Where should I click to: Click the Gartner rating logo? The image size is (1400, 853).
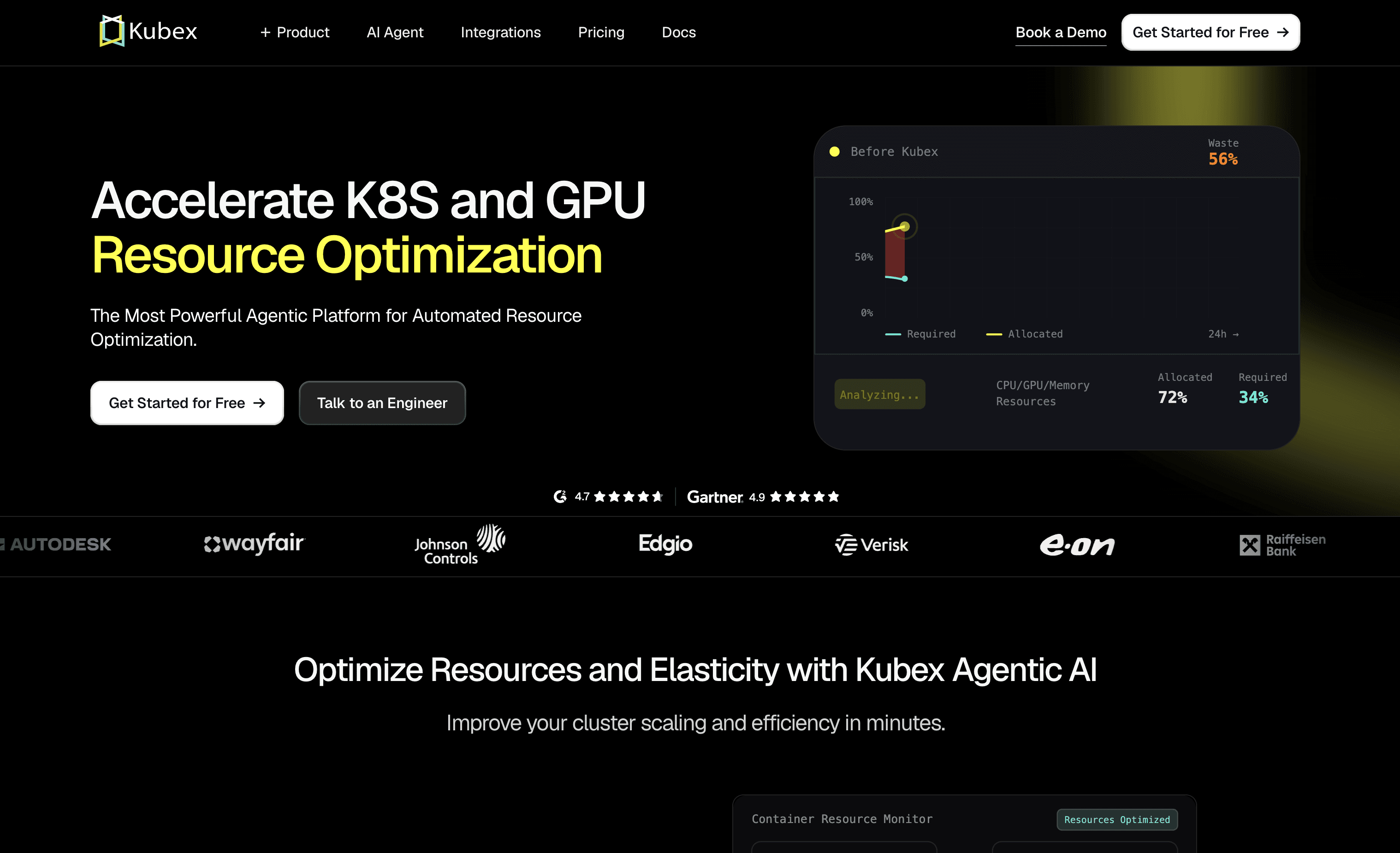(x=714, y=497)
